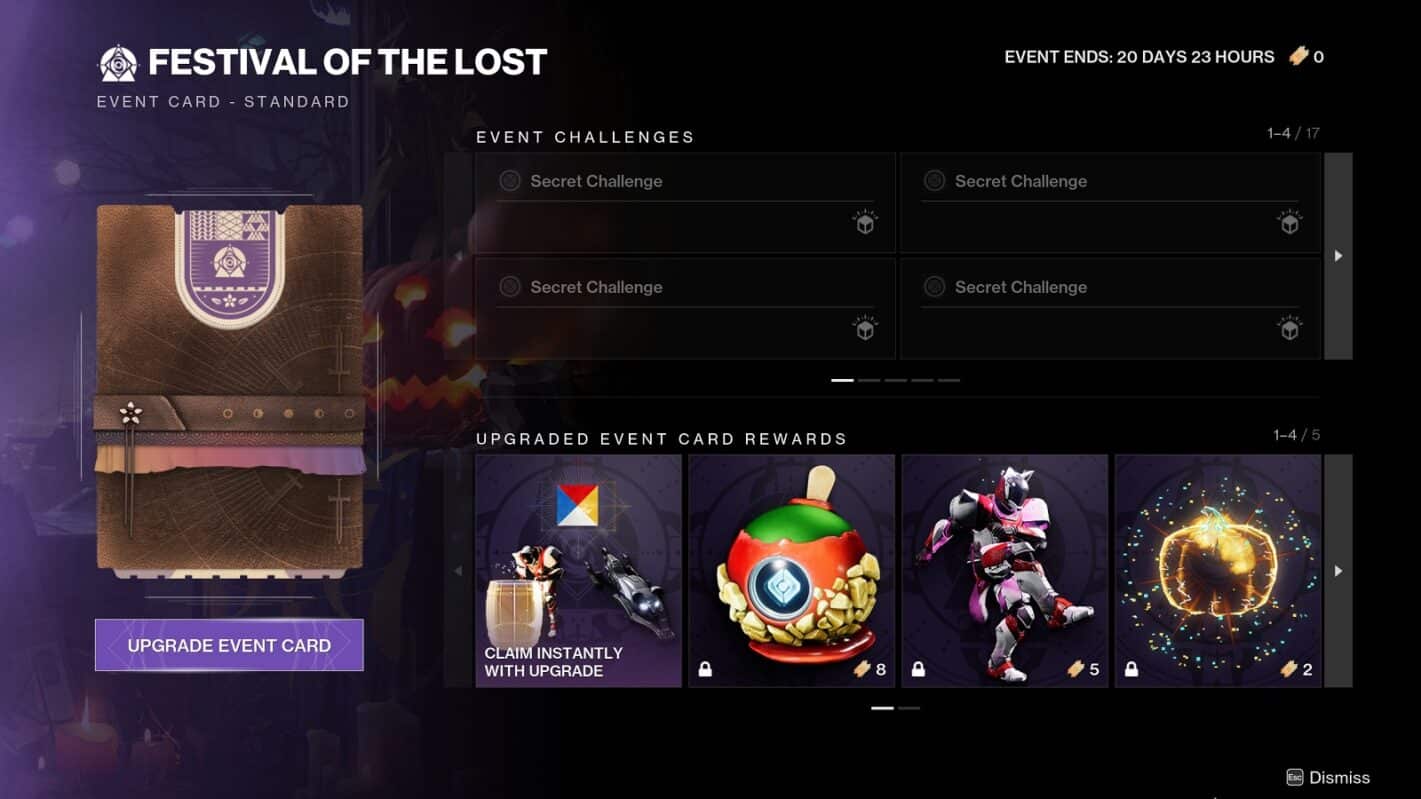Click the top-right Secret Challenge reward cube icon

click(x=1290, y=223)
